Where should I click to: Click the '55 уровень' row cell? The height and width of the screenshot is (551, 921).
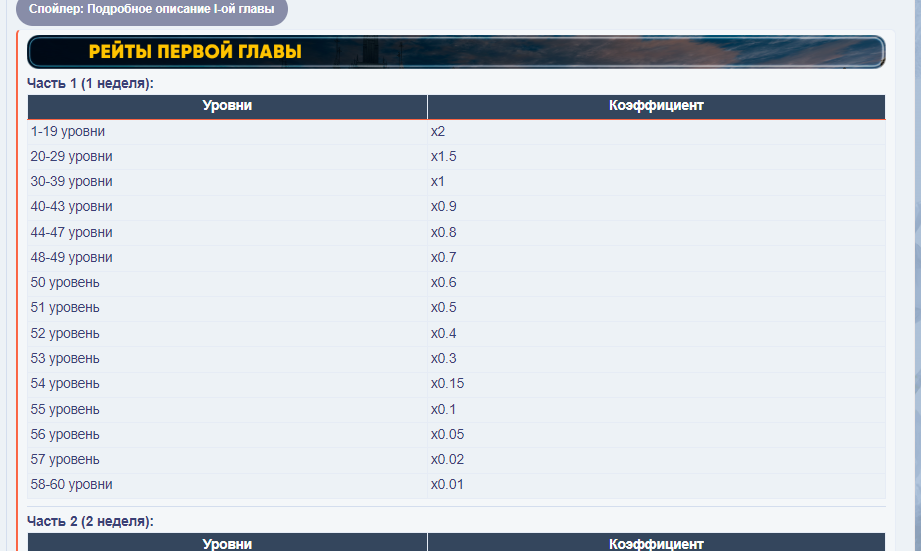tap(65, 409)
